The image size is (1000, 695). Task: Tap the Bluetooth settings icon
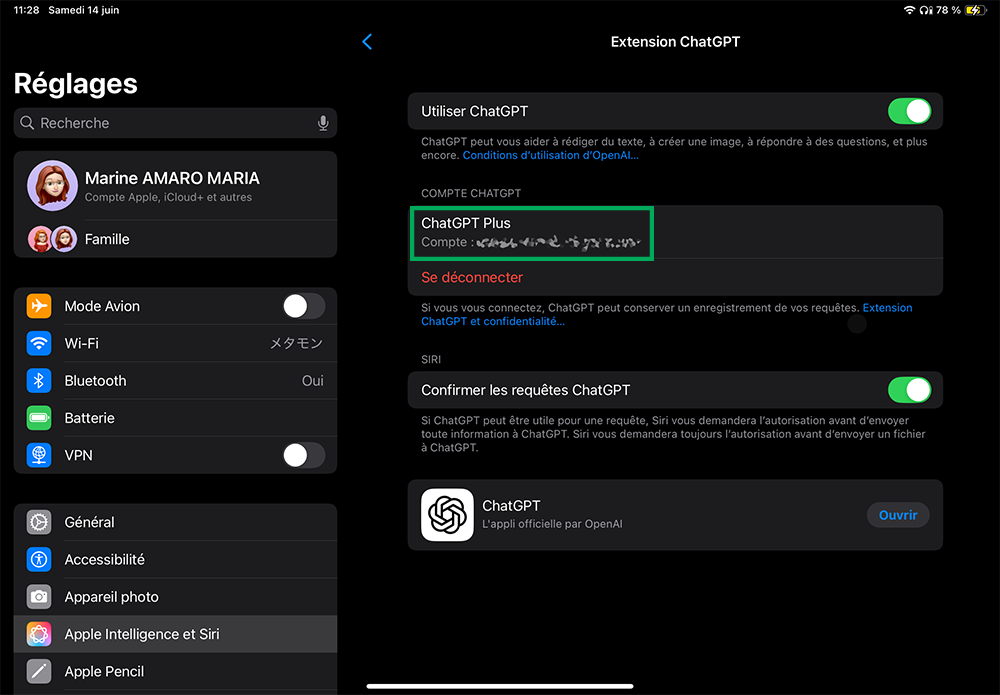39,381
